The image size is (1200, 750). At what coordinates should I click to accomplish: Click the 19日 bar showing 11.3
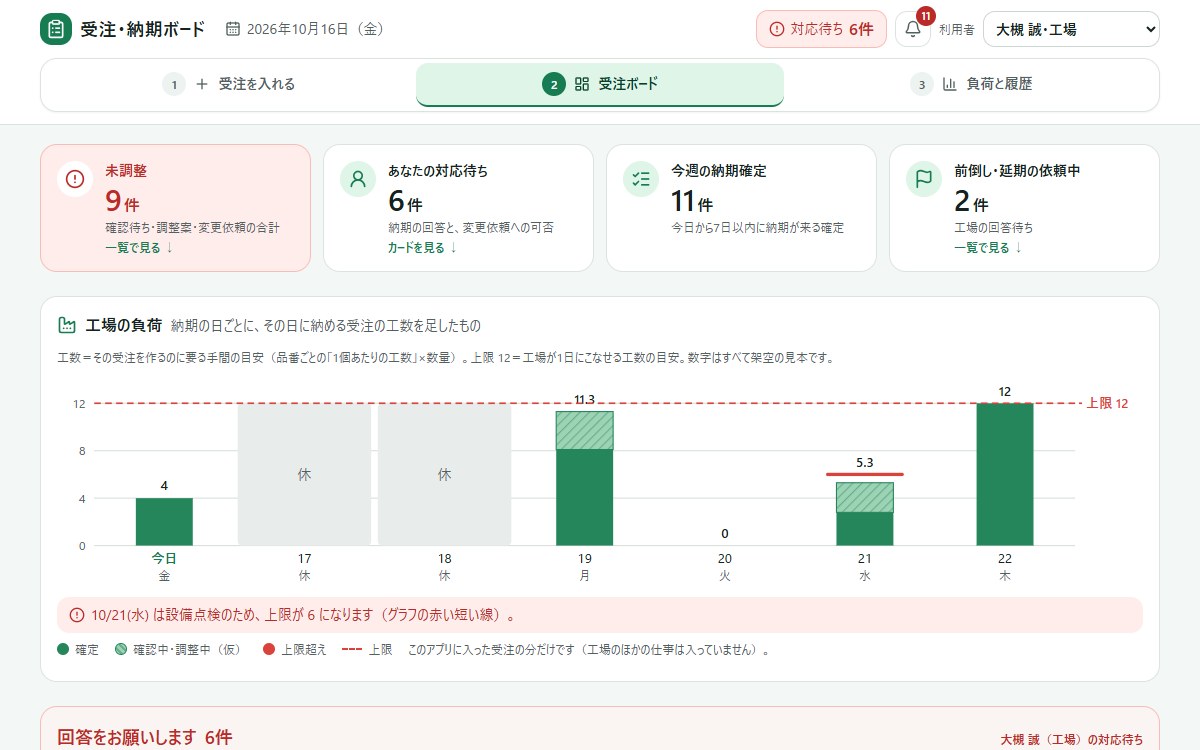coord(584,478)
